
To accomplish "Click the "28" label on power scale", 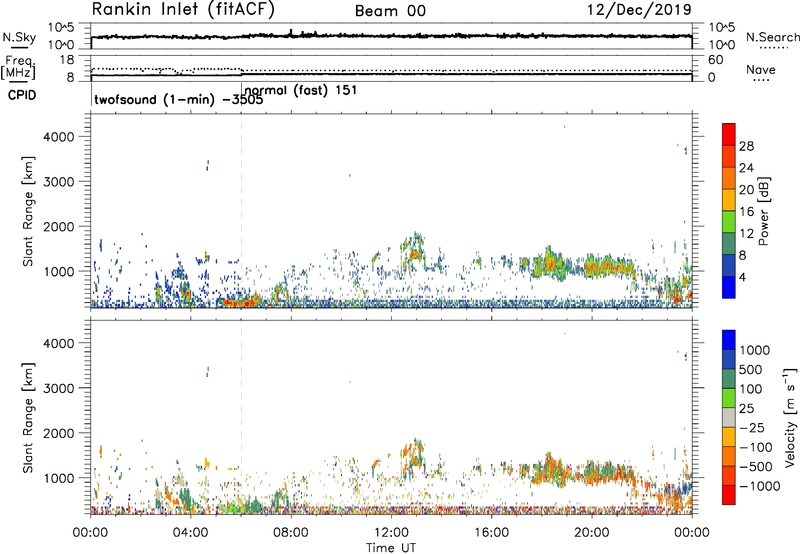I will coord(746,146).
